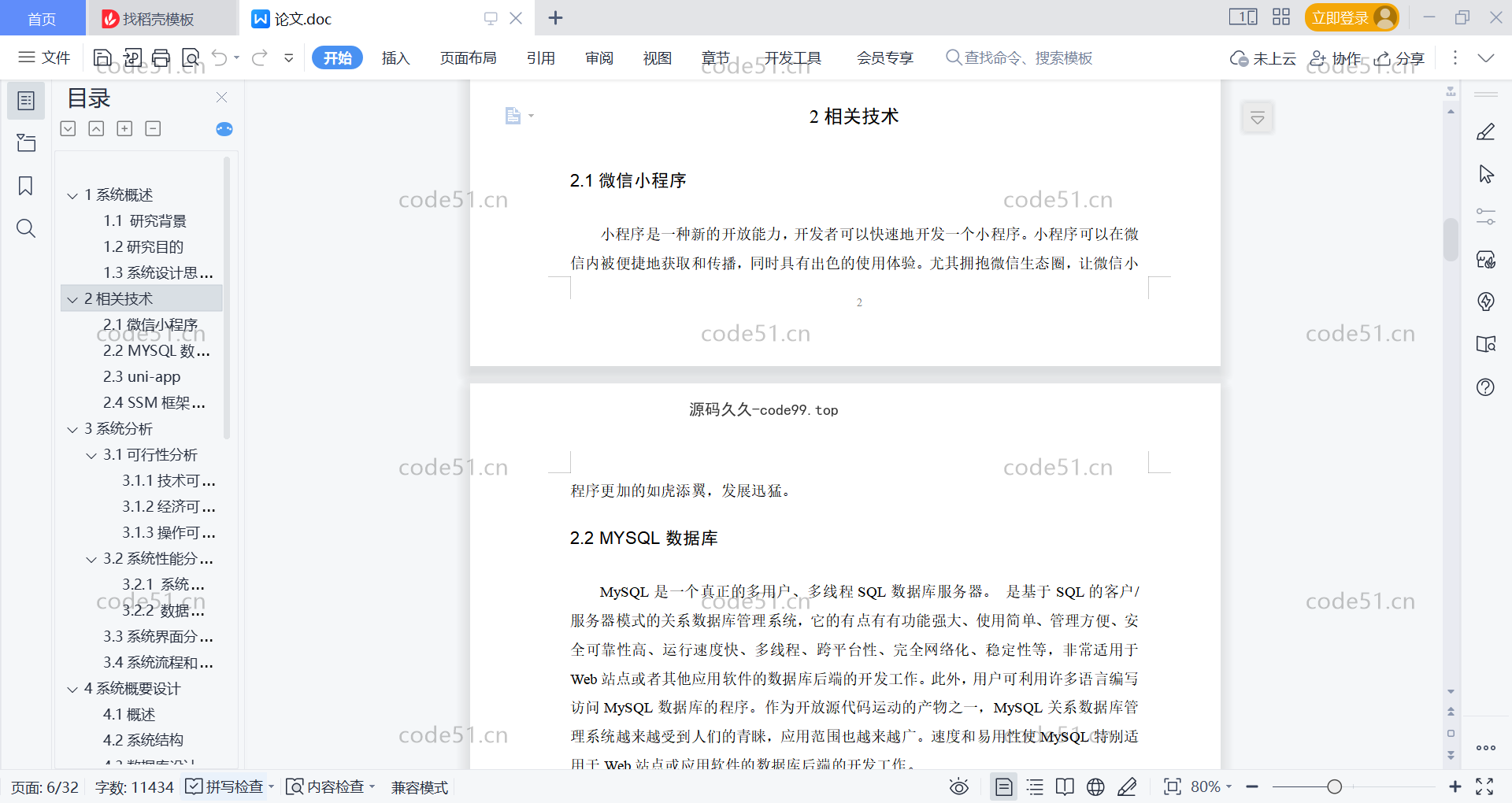1512x803 pixels.
Task: Open the 文件 menu
Action: [45, 57]
